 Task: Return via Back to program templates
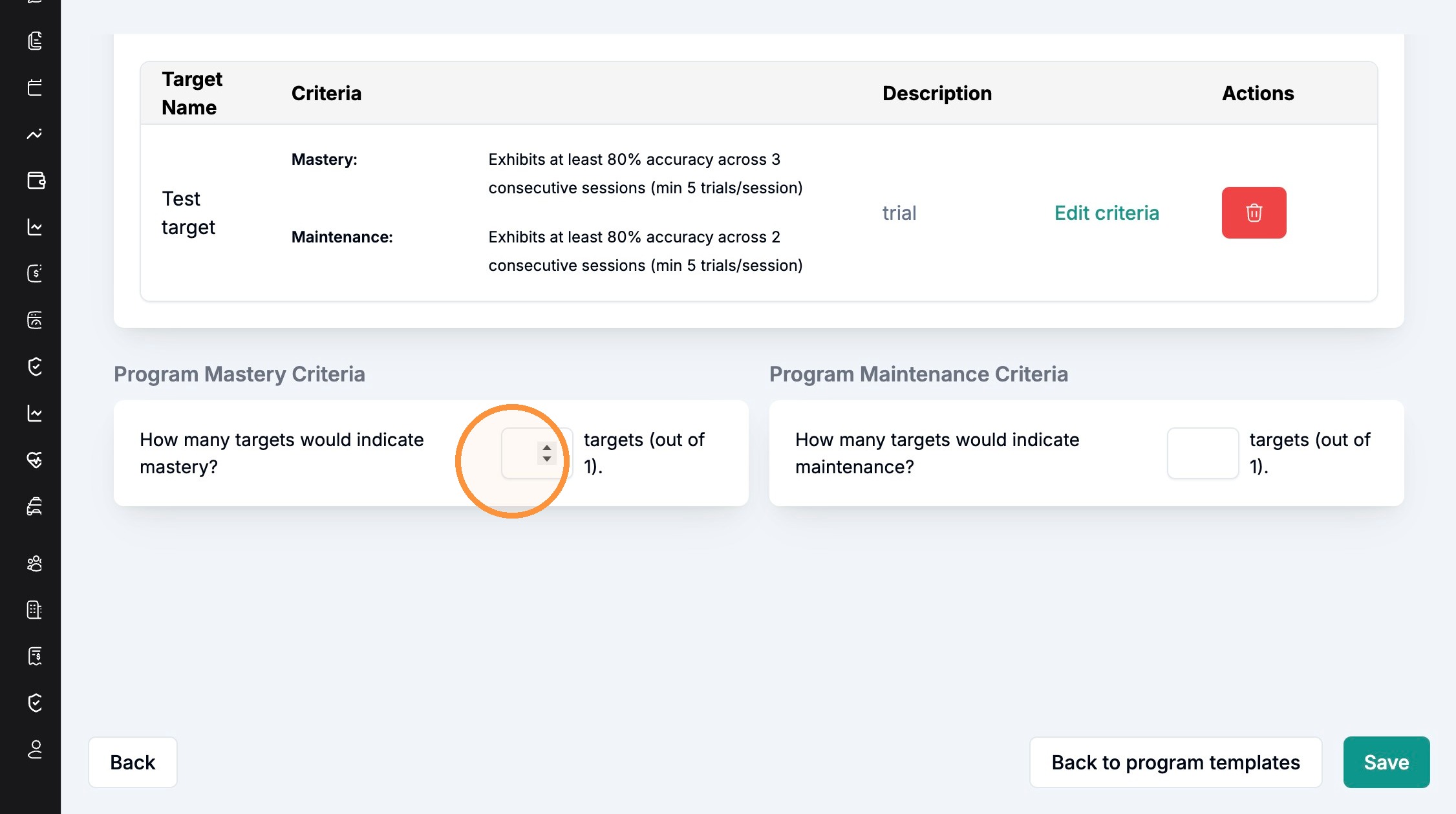click(1175, 762)
